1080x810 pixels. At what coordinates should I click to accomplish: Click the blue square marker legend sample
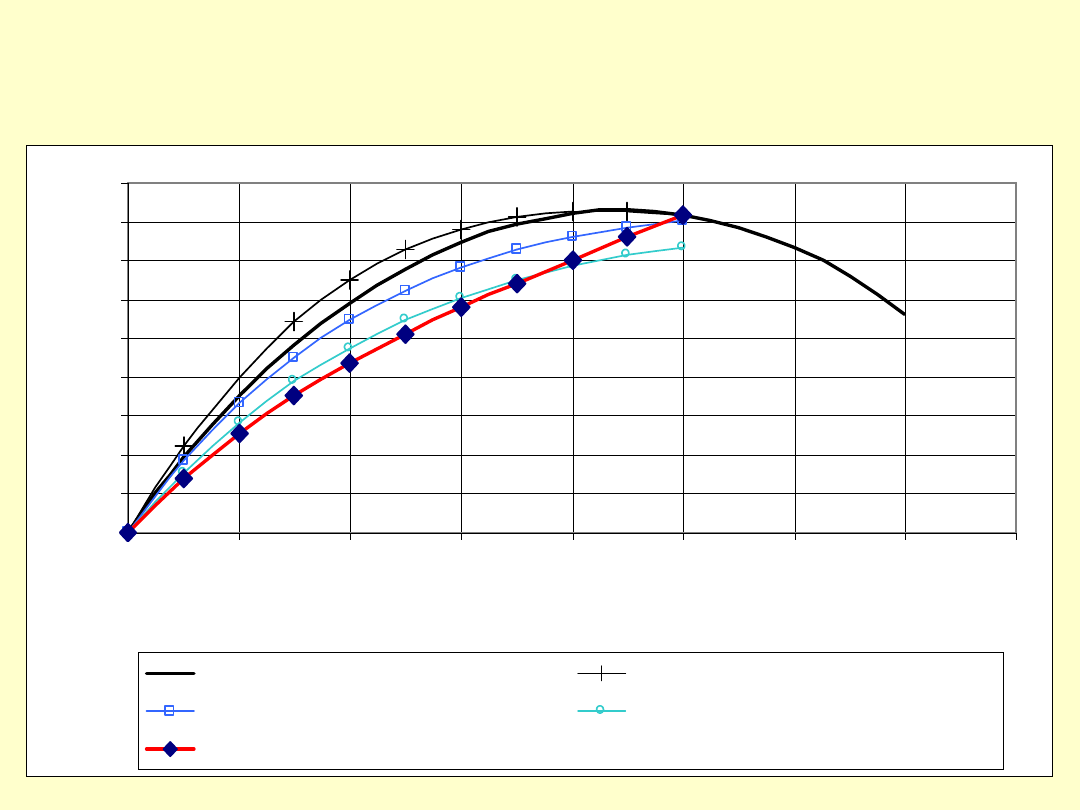(169, 711)
